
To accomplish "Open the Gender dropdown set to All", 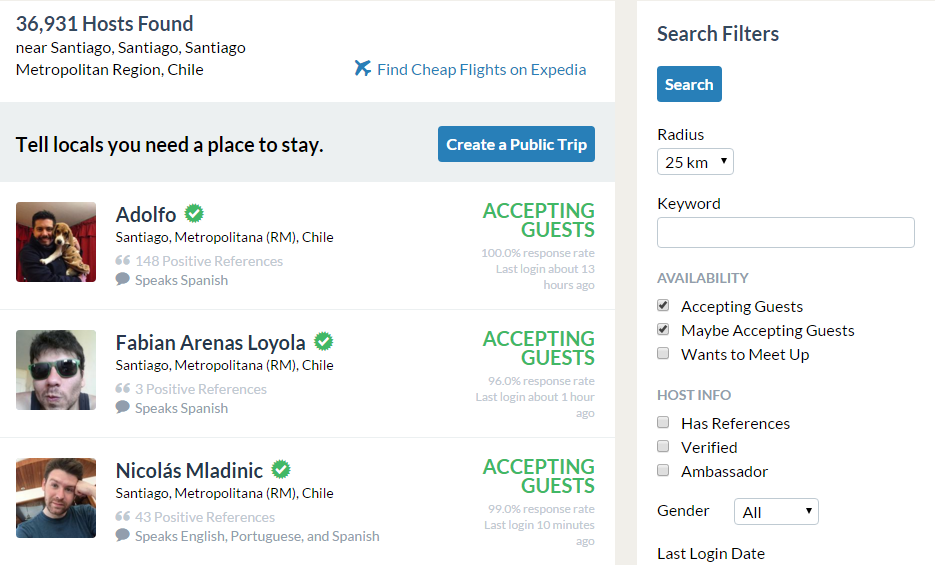I will tap(776, 512).
